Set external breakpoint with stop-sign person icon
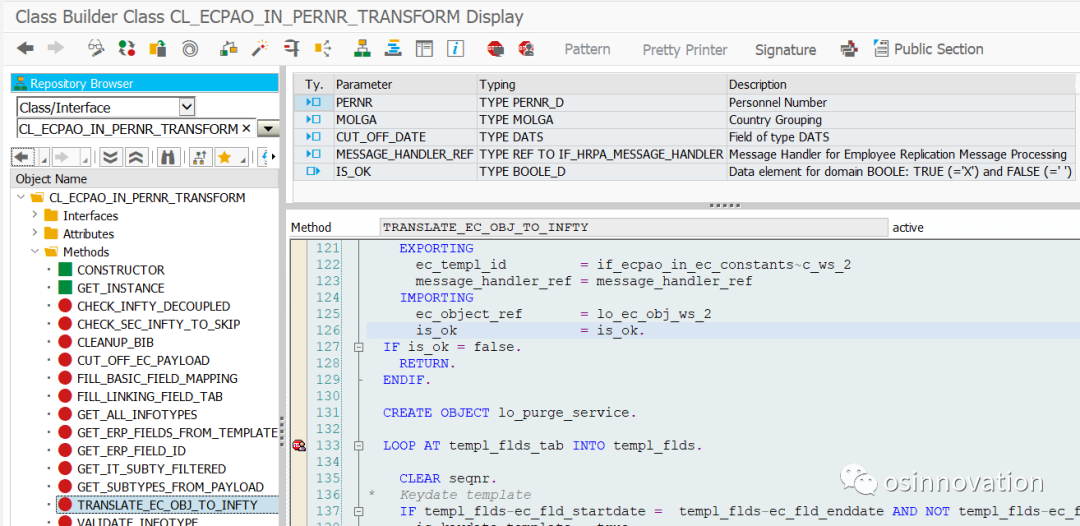 [527, 48]
